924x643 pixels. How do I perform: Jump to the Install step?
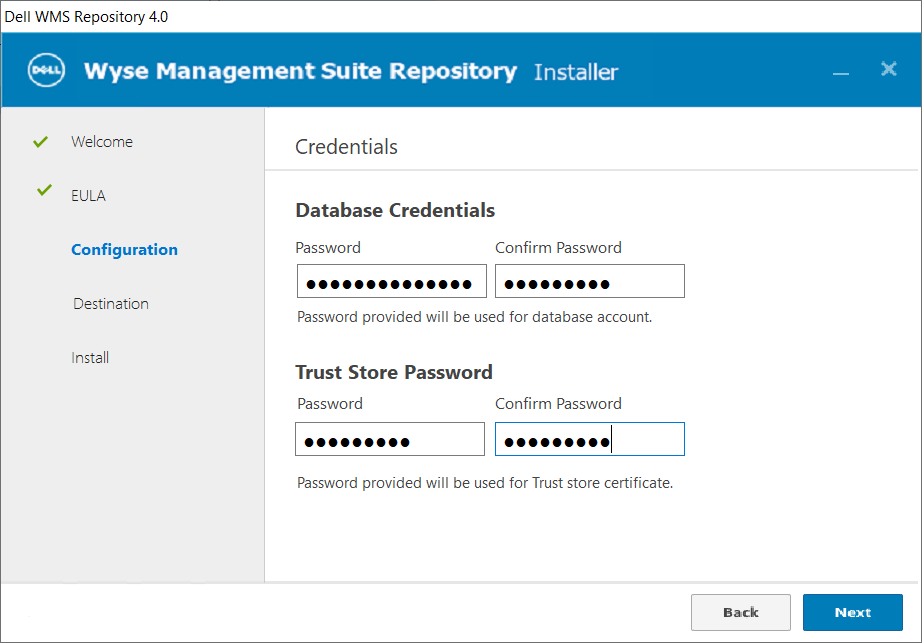tap(90, 358)
